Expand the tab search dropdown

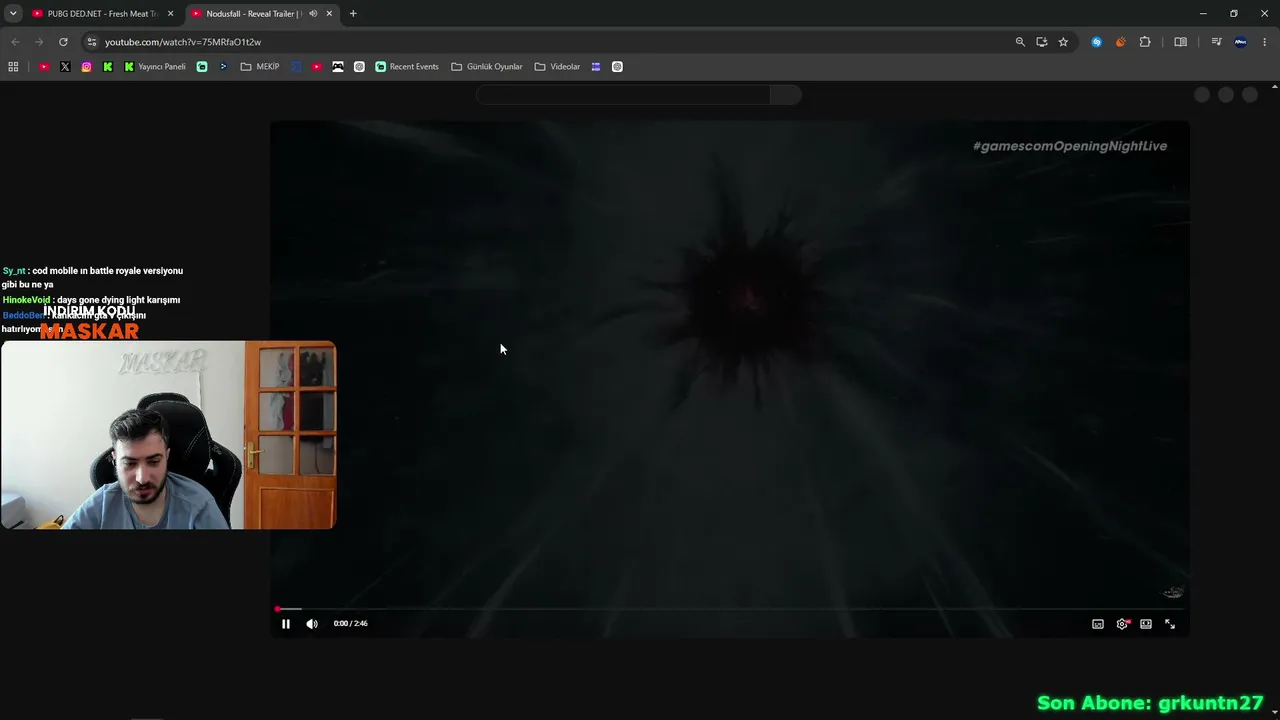(13, 14)
